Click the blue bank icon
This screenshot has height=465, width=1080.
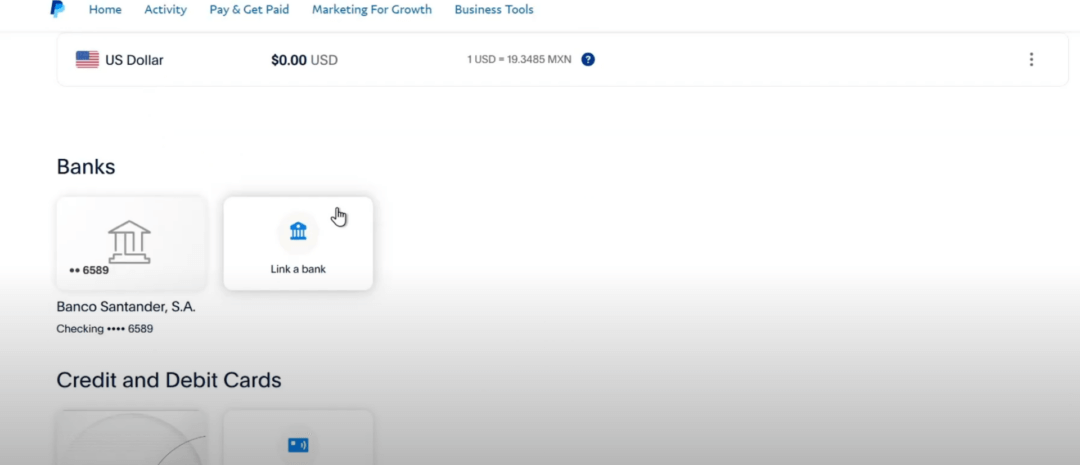(x=298, y=231)
